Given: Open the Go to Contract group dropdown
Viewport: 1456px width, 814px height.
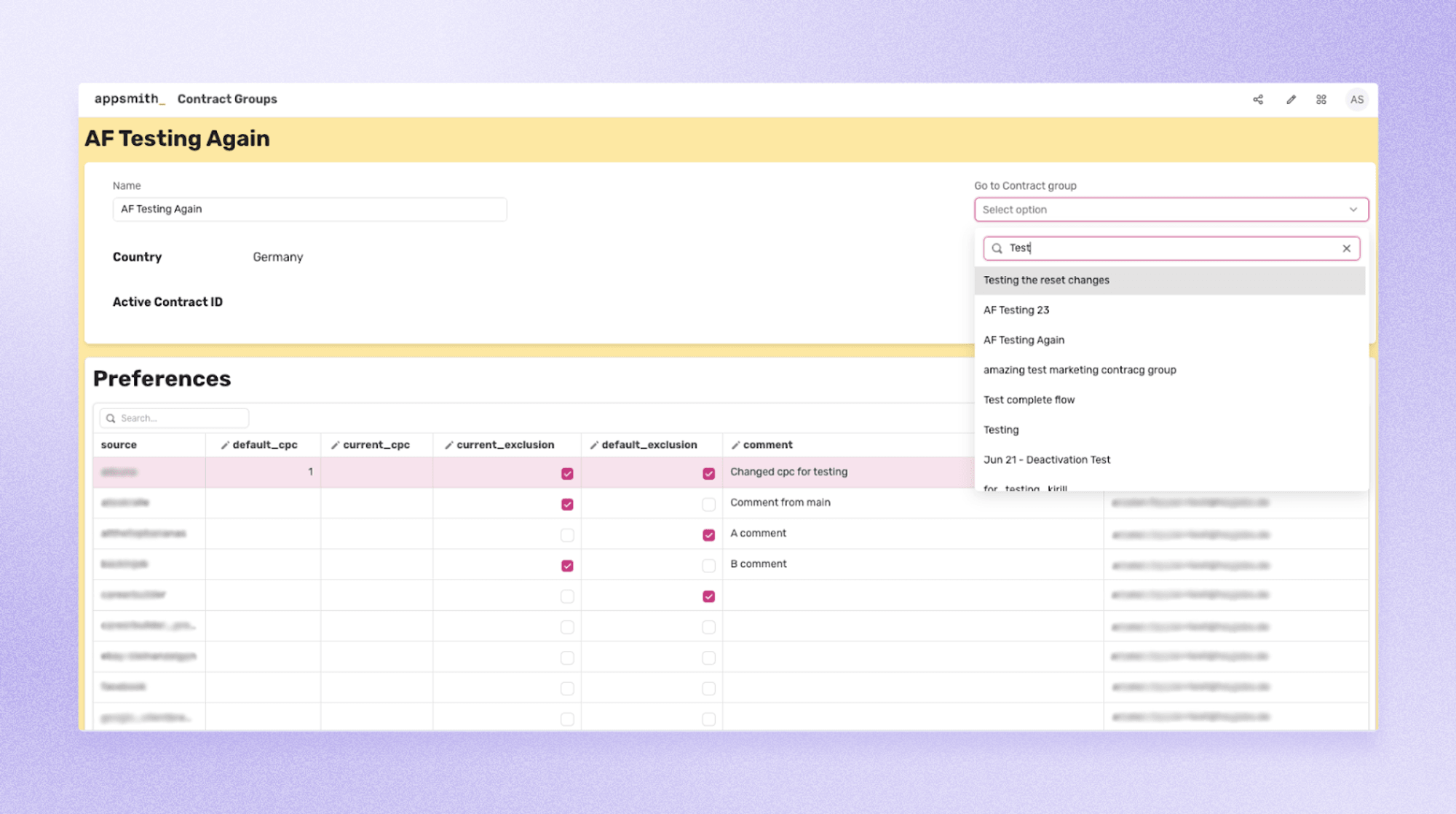Looking at the screenshot, I should tap(1169, 210).
